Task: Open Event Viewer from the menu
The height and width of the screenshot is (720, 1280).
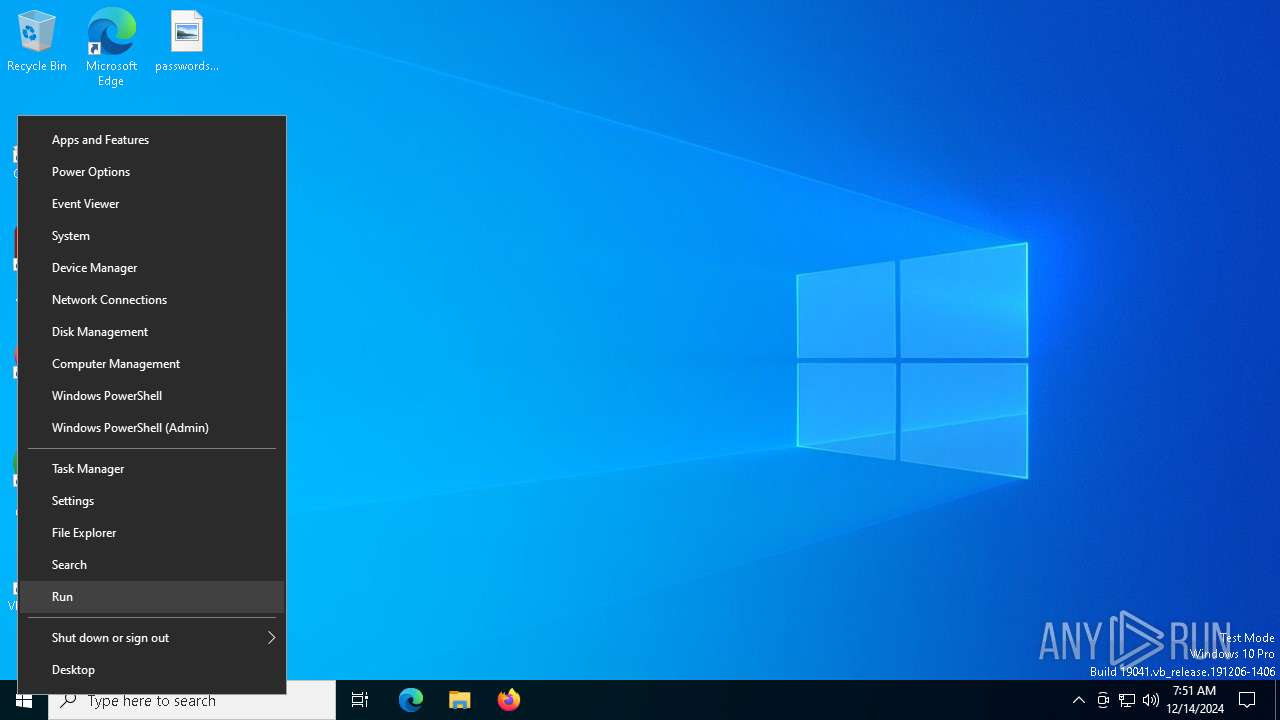Action: coord(152,204)
